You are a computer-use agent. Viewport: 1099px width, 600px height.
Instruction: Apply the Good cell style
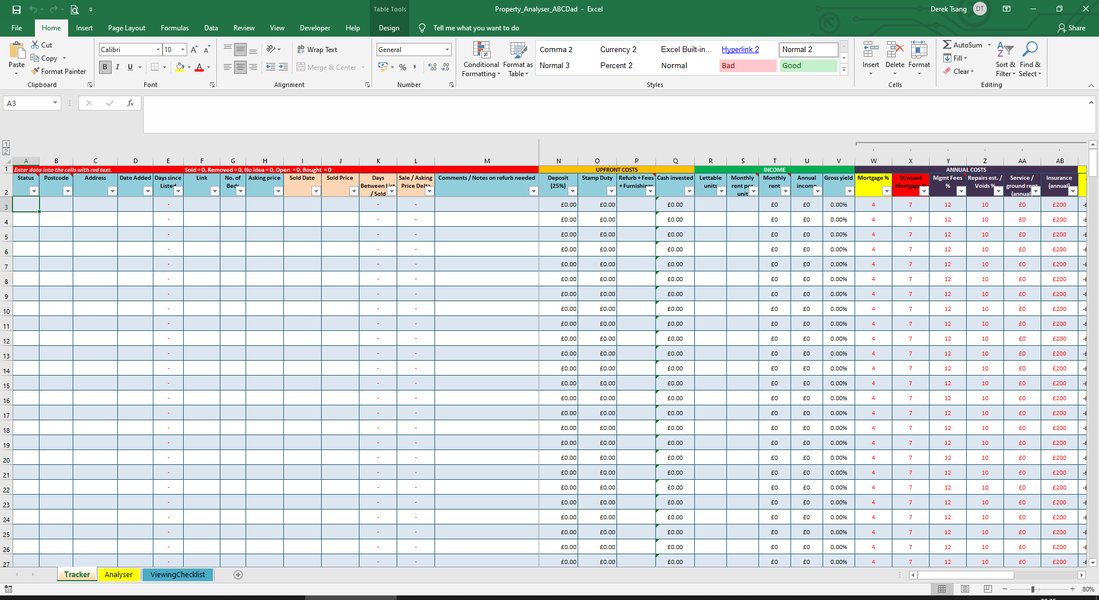tap(808, 65)
